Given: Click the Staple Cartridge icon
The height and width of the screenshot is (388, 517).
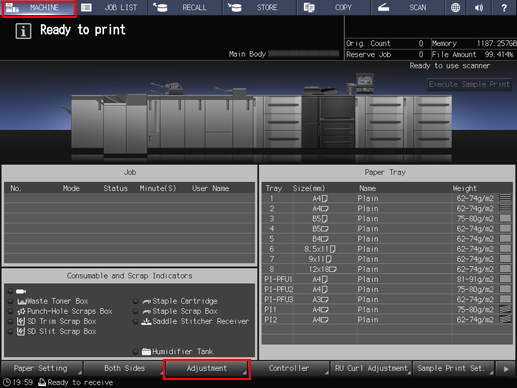Looking at the screenshot, I should pos(147,302).
